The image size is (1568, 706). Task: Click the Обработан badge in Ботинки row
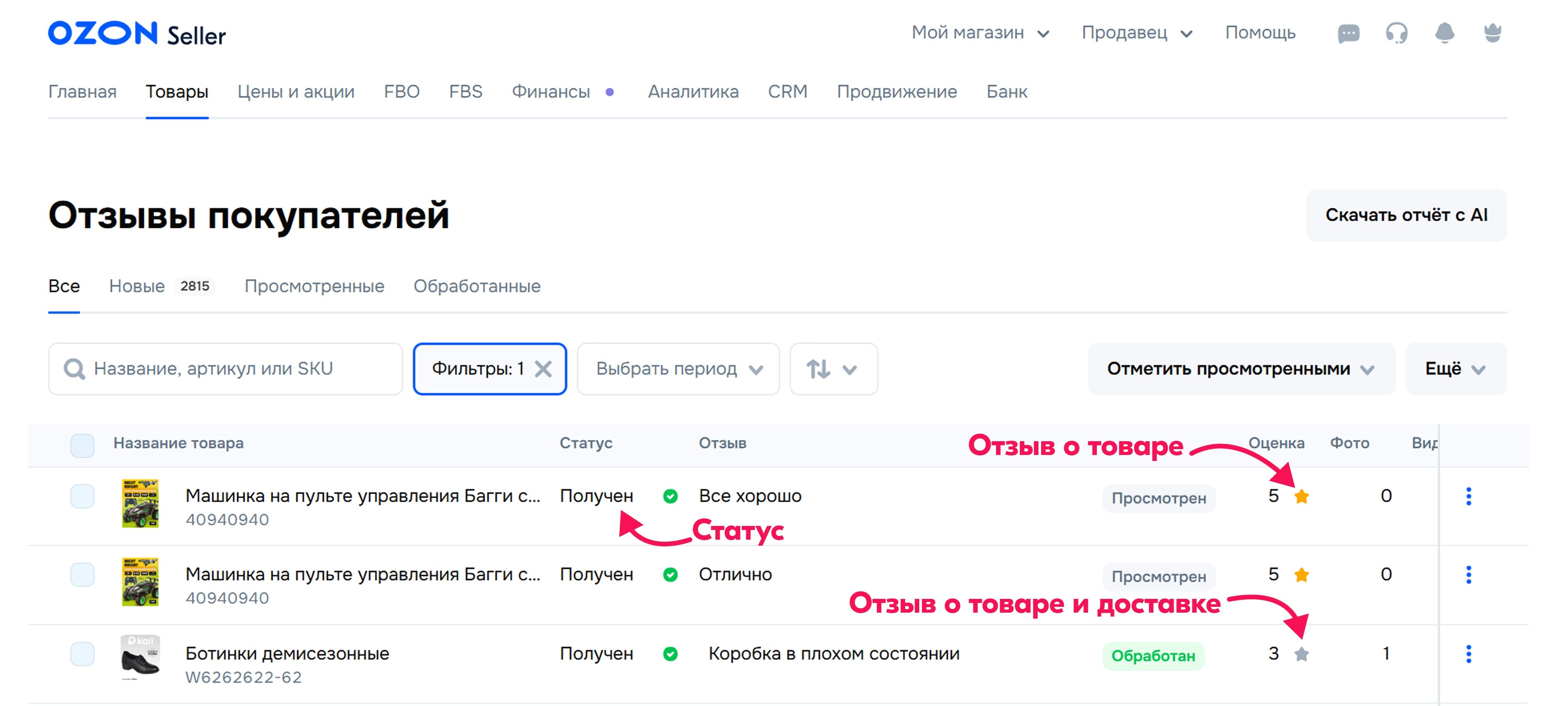[x=1153, y=656]
